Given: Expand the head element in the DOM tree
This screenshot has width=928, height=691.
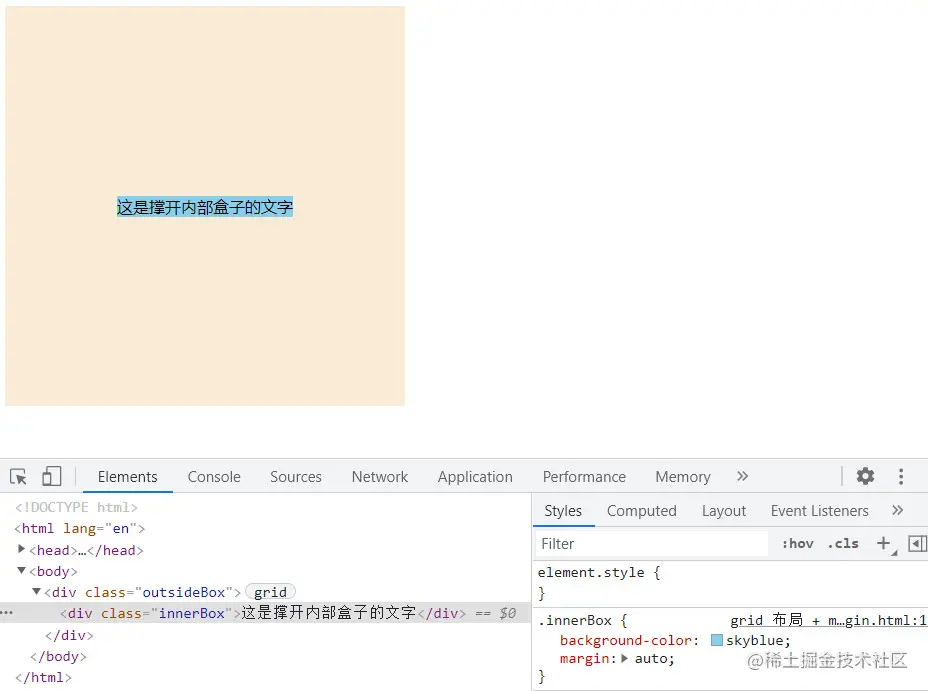Looking at the screenshot, I should (21, 550).
